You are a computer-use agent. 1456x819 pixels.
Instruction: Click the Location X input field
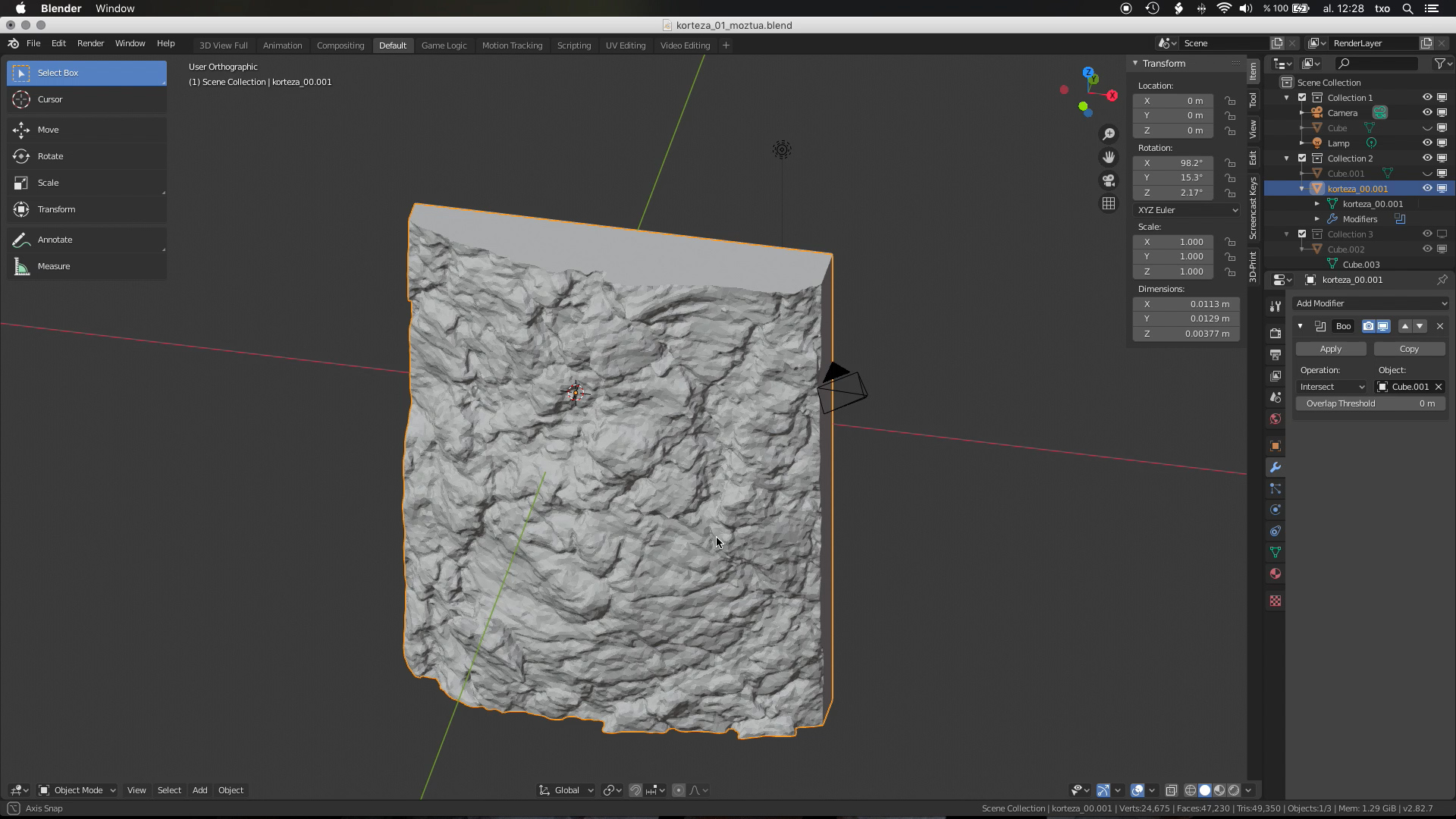(x=1173, y=101)
